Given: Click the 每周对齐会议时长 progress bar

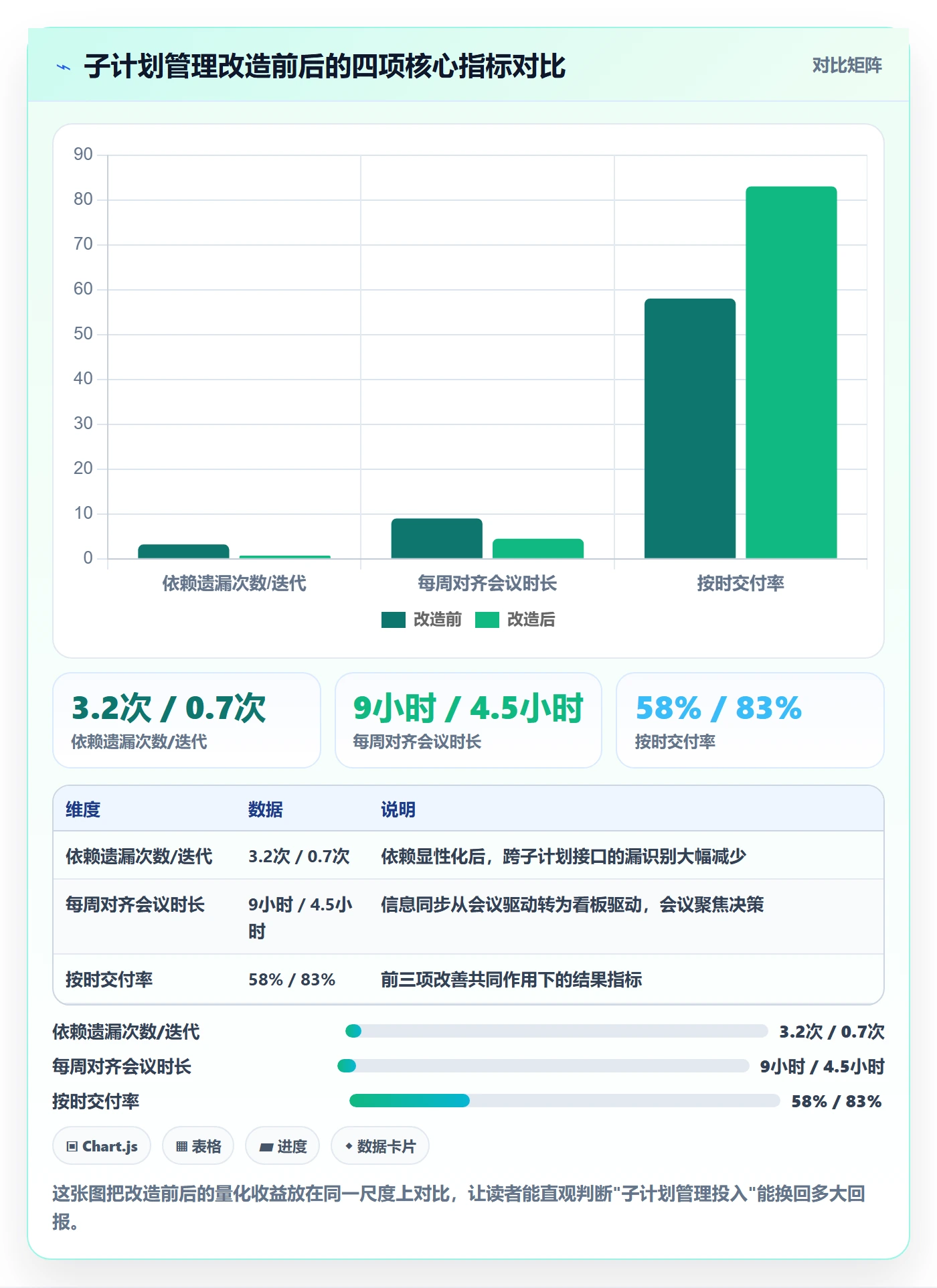Looking at the screenshot, I should point(543,1066).
